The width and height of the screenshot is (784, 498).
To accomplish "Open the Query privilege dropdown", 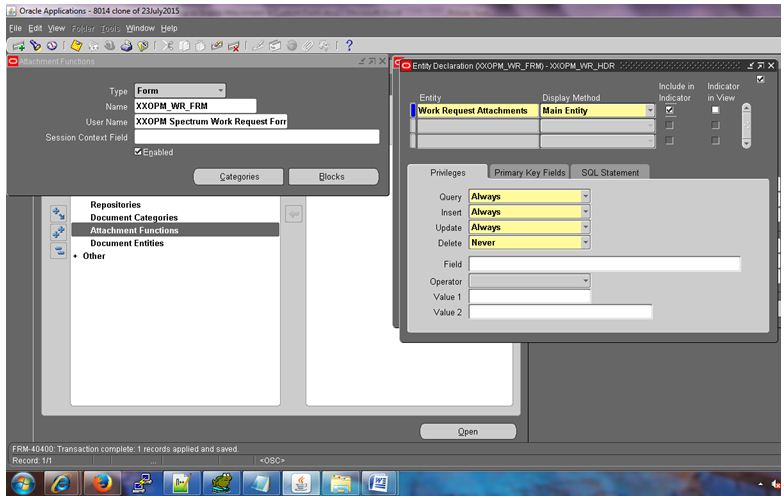I will (585, 196).
